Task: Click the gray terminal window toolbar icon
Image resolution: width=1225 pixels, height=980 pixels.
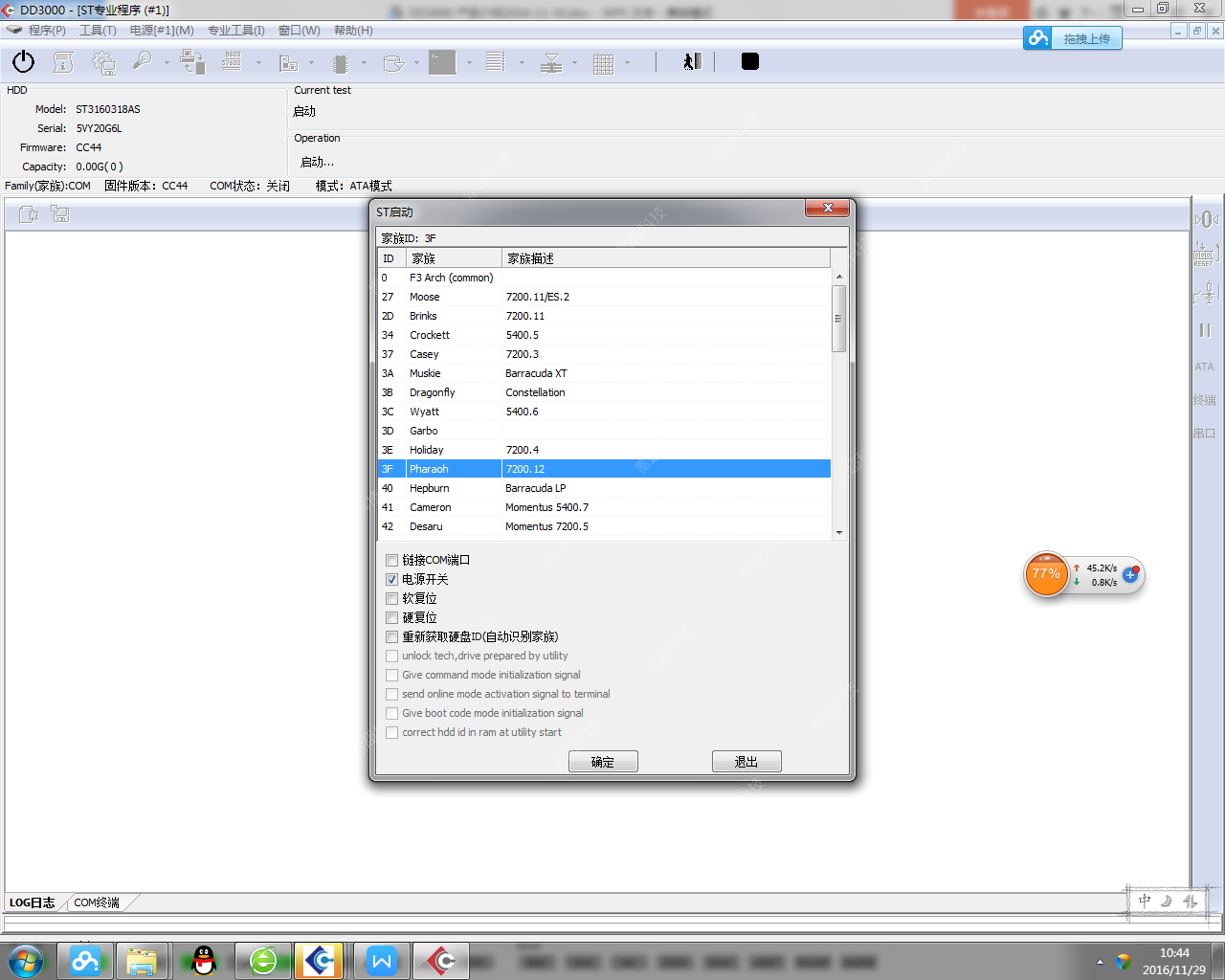Action: tap(442, 62)
